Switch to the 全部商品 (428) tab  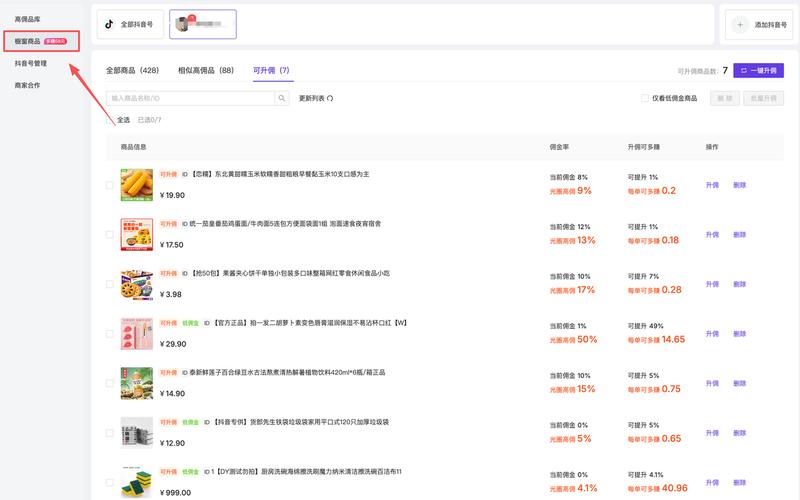pyautogui.click(x=133, y=71)
